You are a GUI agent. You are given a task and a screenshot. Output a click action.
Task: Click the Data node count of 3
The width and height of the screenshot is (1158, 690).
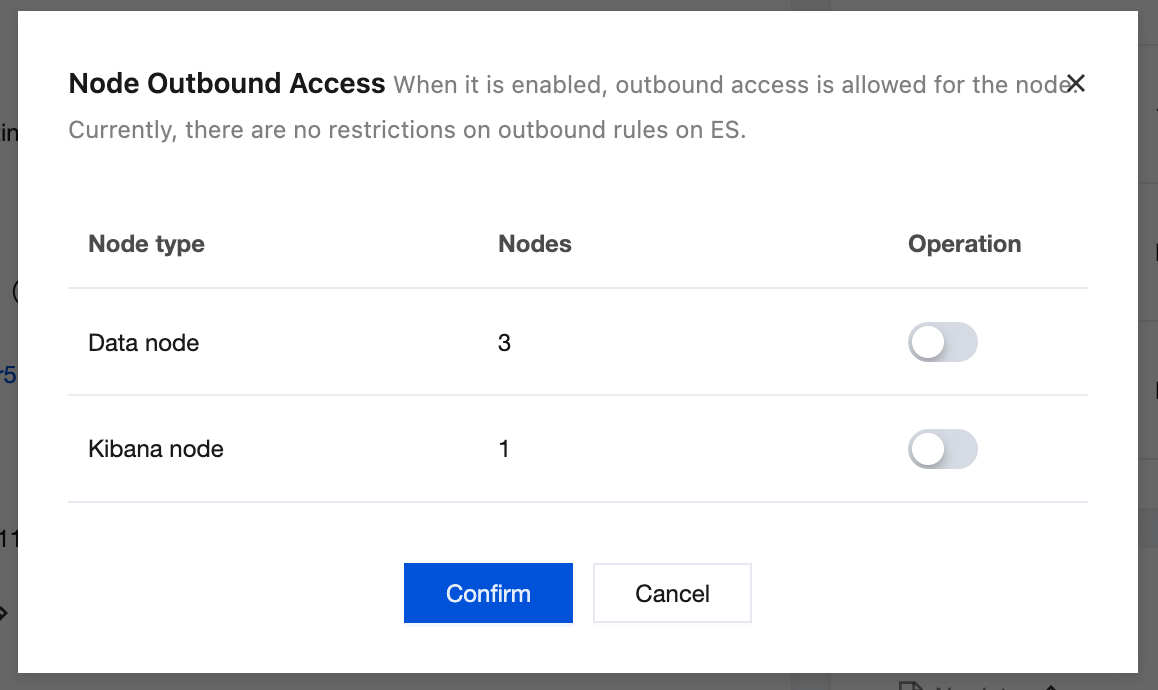pyautogui.click(x=504, y=343)
